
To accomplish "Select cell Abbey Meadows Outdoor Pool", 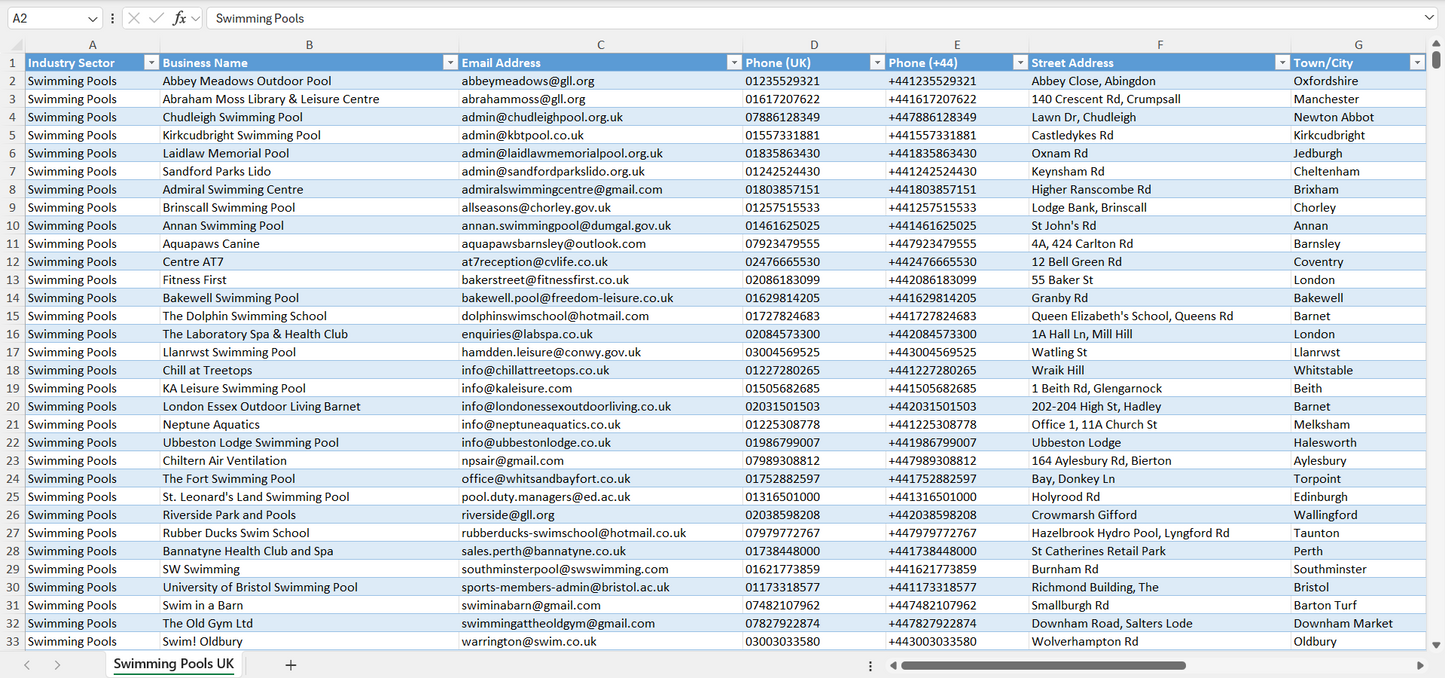I will coord(309,81).
